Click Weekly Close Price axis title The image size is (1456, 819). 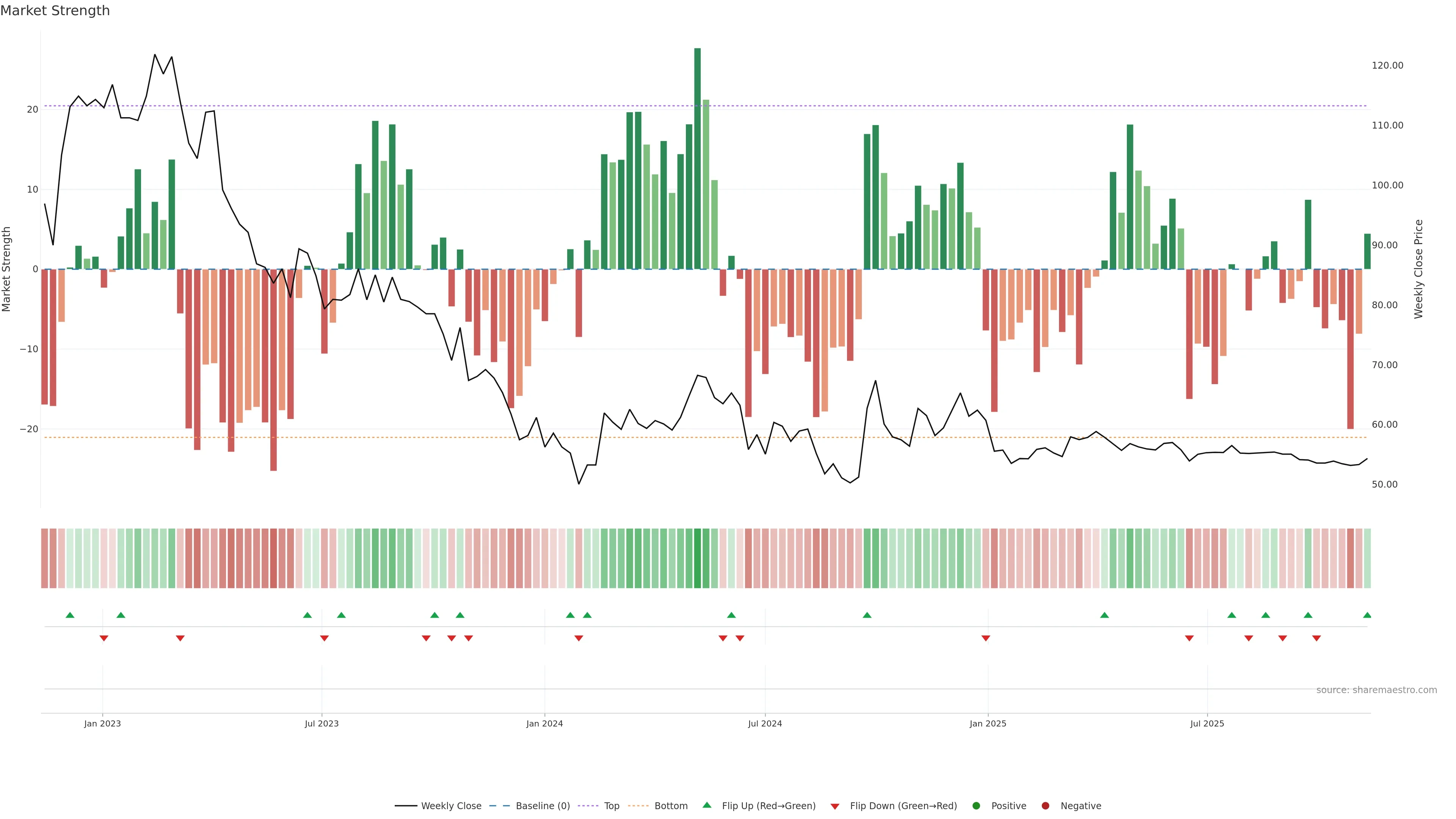point(1418,269)
